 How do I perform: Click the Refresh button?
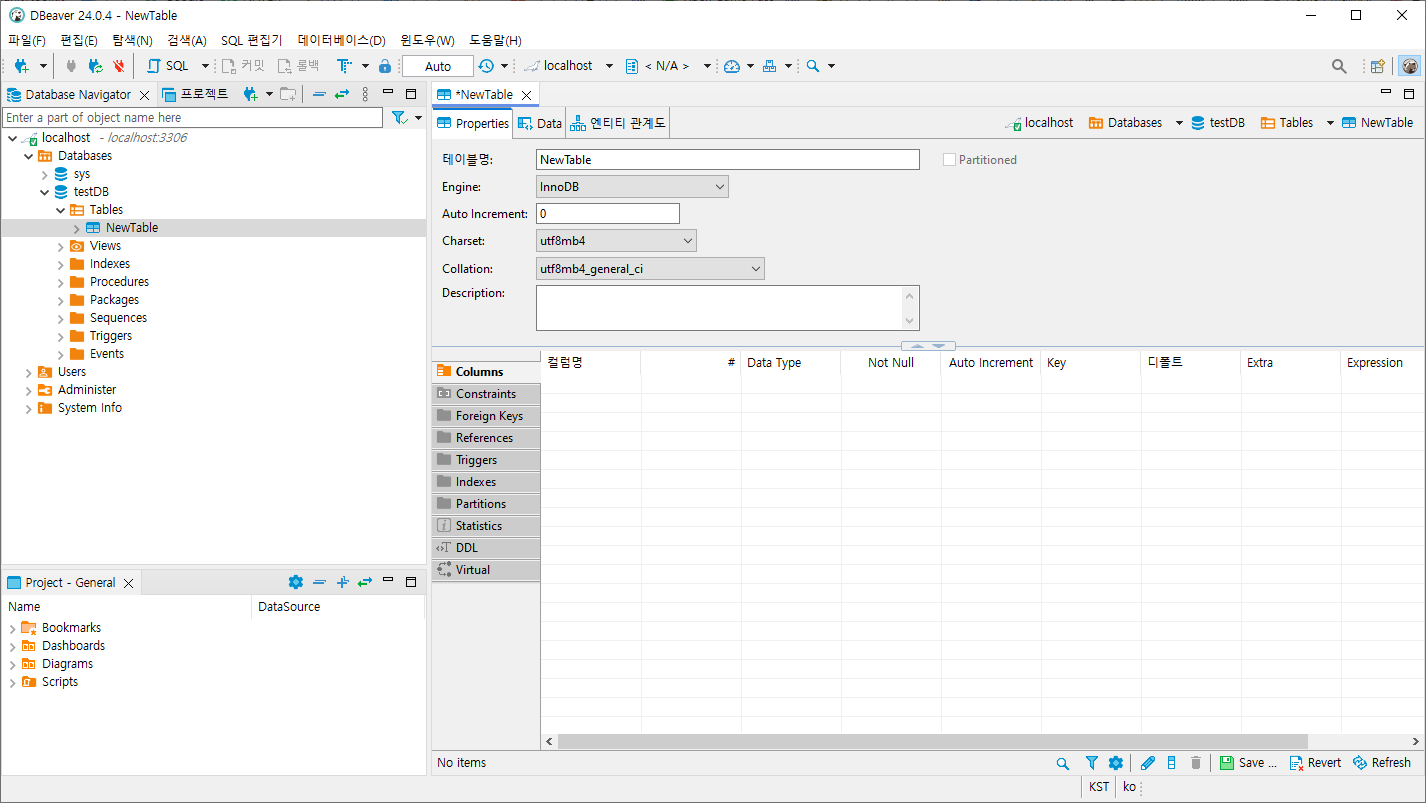[1382, 763]
